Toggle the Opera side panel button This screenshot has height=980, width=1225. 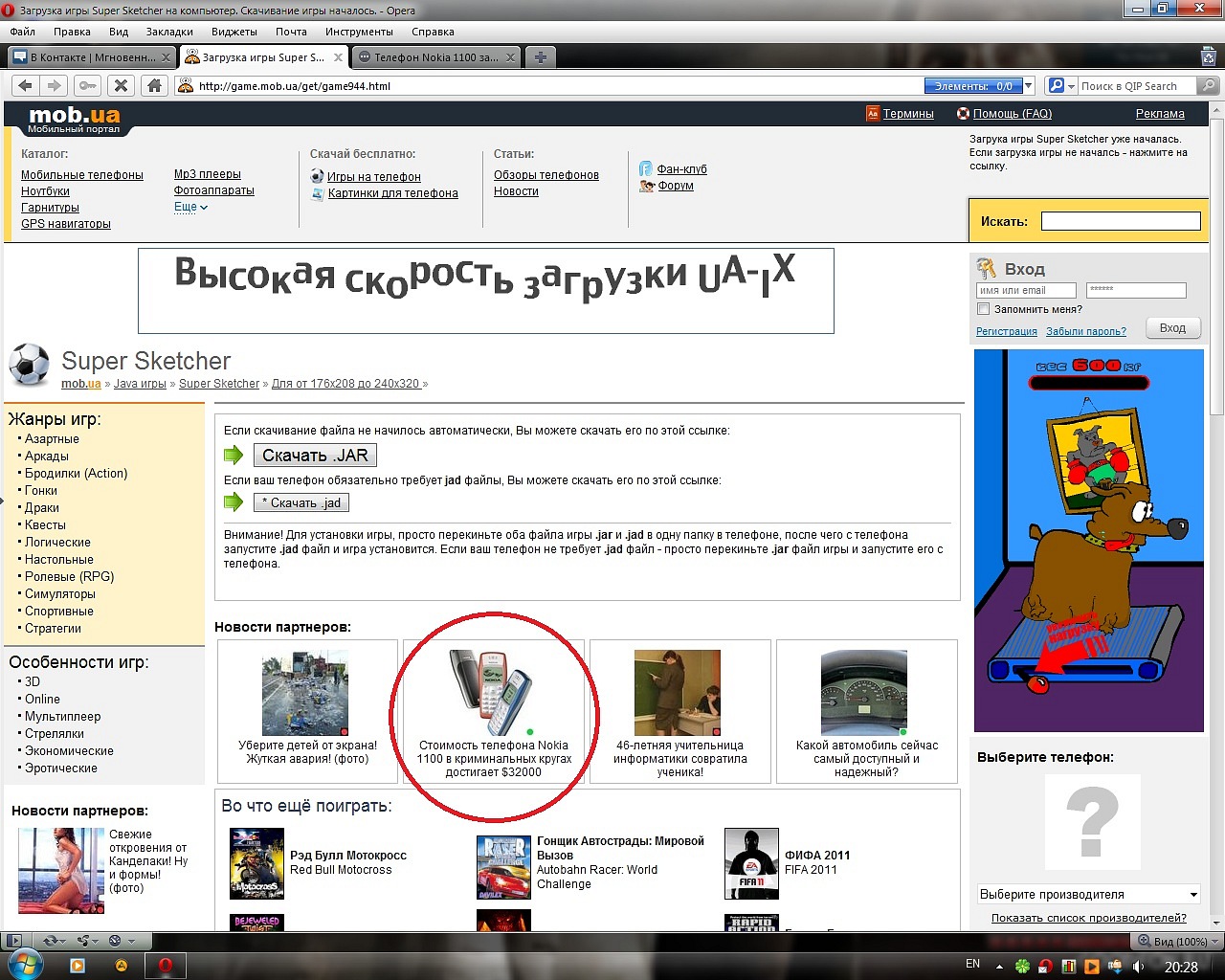[x=13, y=941]
